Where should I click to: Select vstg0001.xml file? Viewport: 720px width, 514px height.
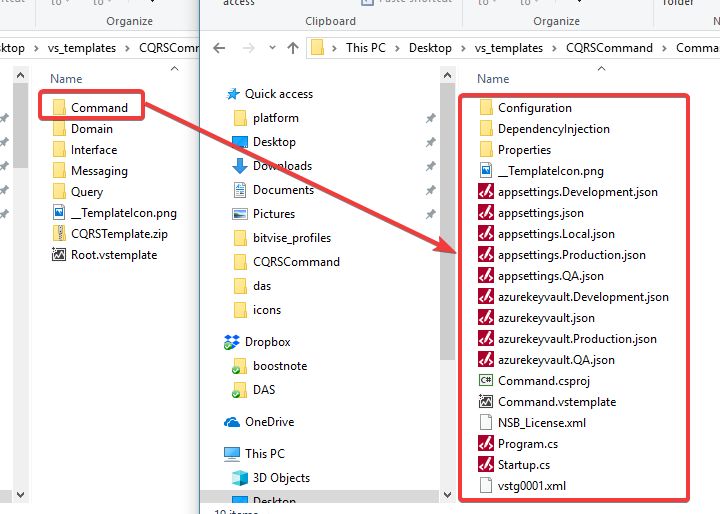[x=522, y=486]
